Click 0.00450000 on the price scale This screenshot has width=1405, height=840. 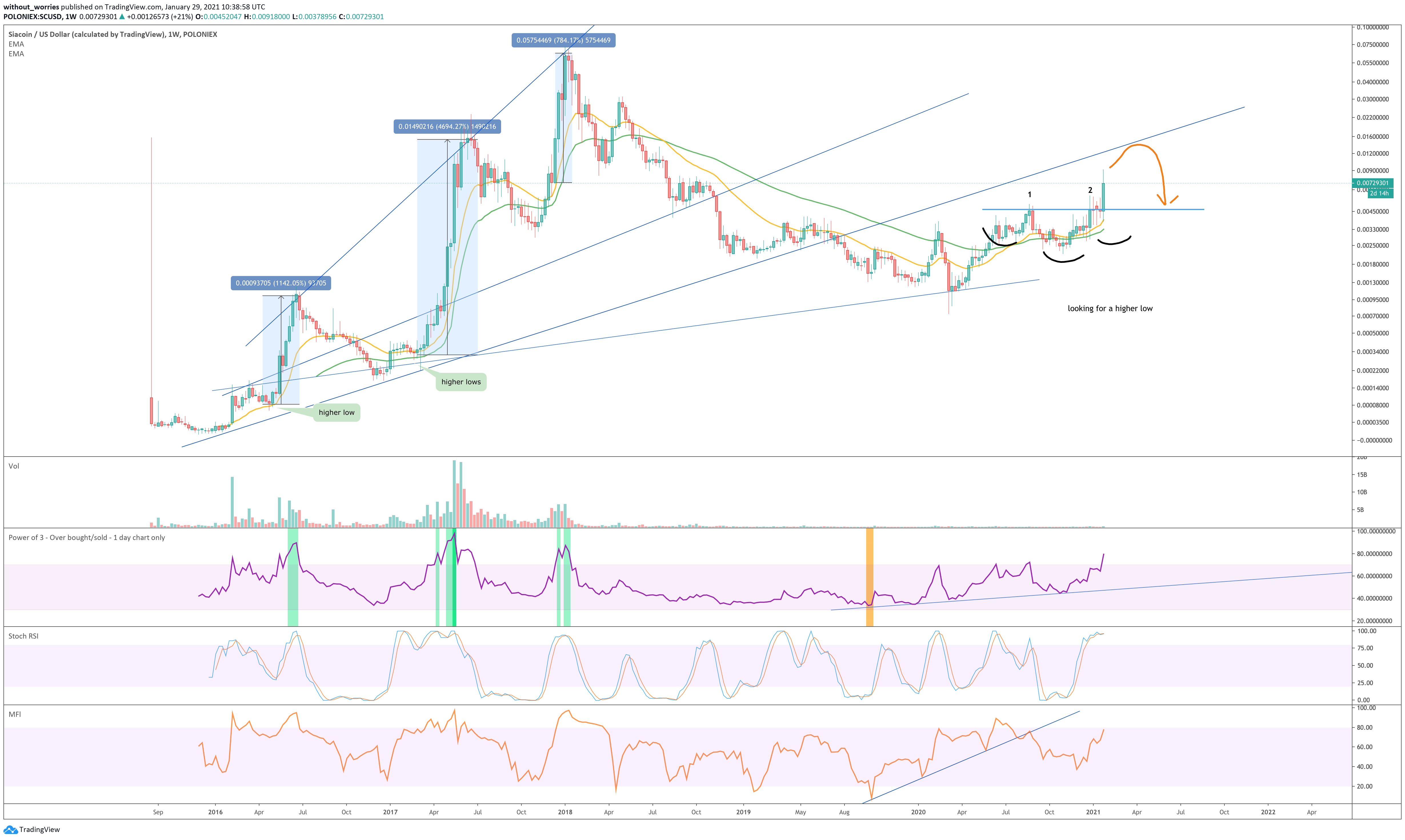1372,212
